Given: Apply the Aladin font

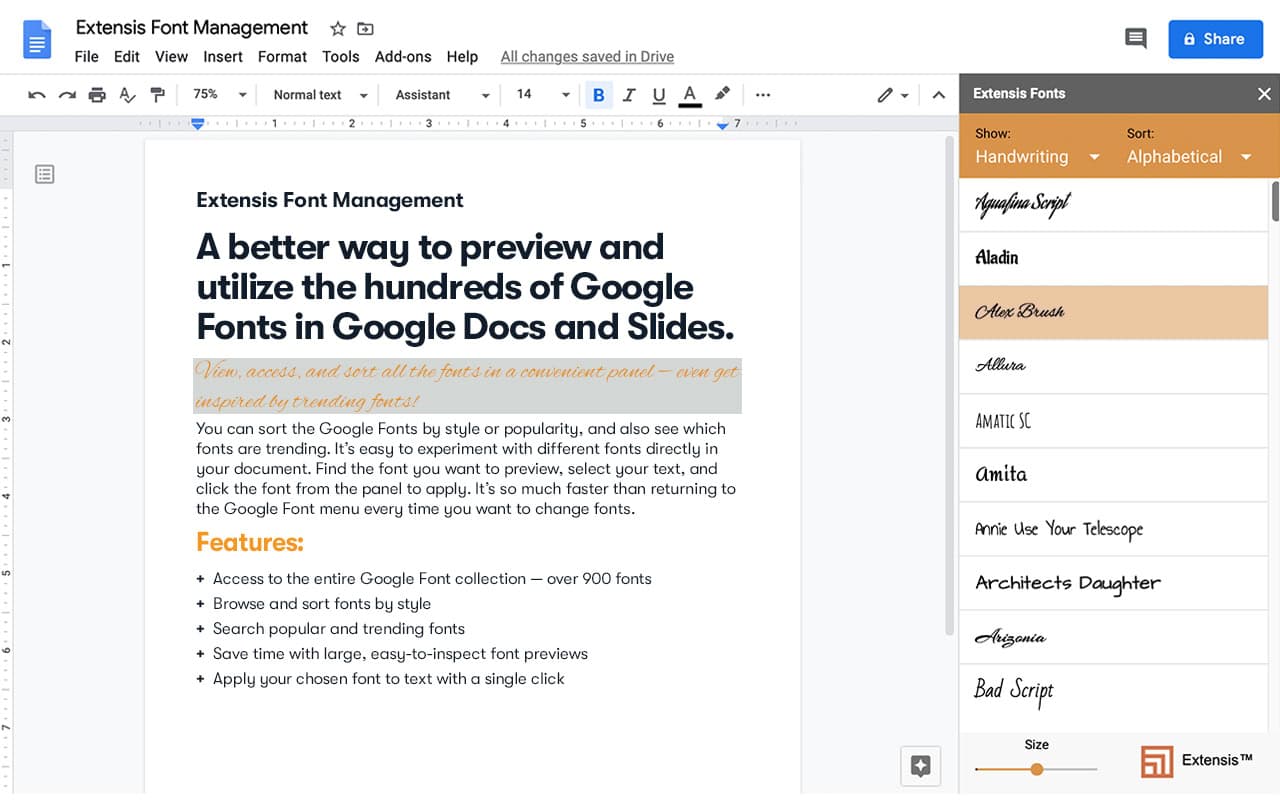Looking at the screenshot, I should point(1113,258).
